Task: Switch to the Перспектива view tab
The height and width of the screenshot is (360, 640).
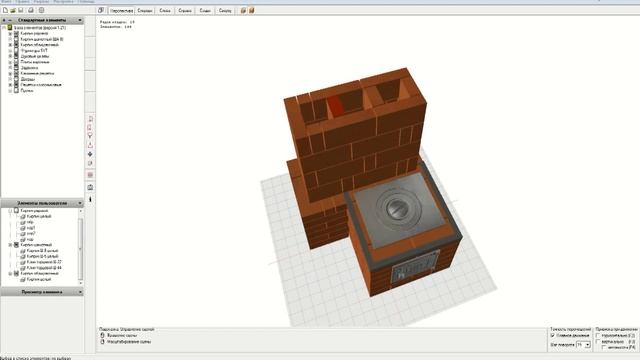Action: click(121, 11)
